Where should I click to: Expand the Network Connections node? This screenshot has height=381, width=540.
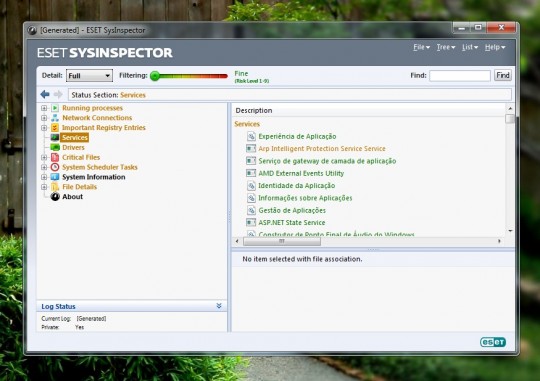[44, 118]
